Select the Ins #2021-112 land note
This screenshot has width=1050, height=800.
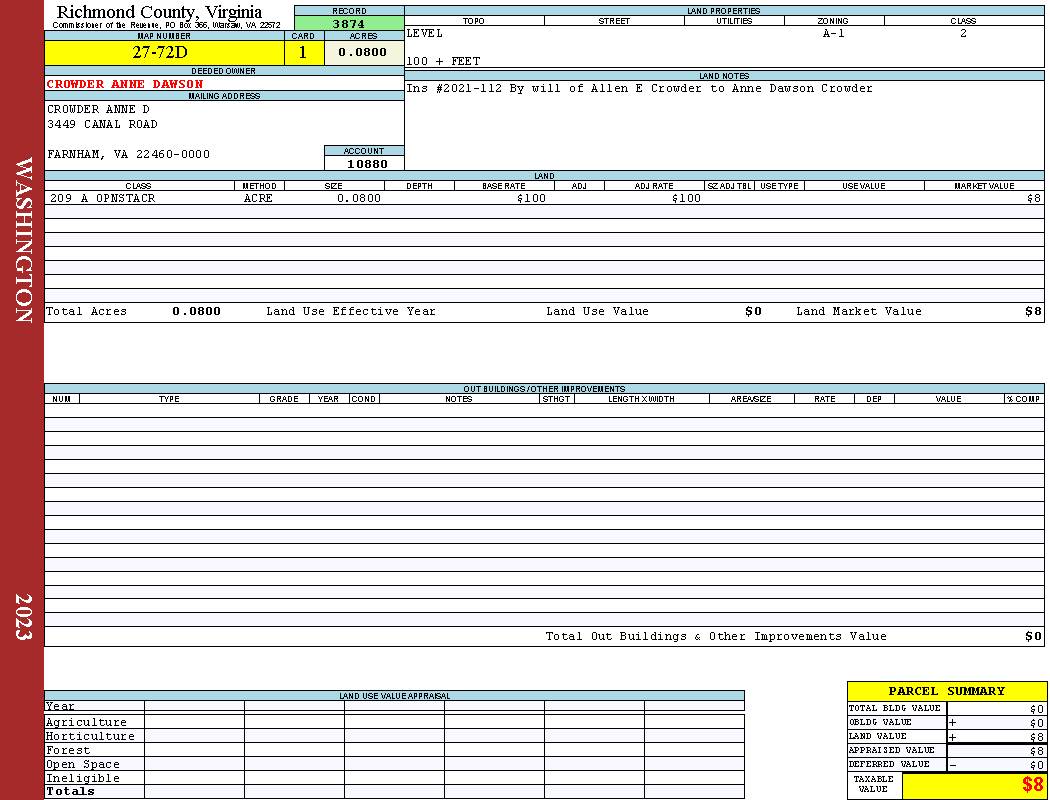[x=640, y=88]
